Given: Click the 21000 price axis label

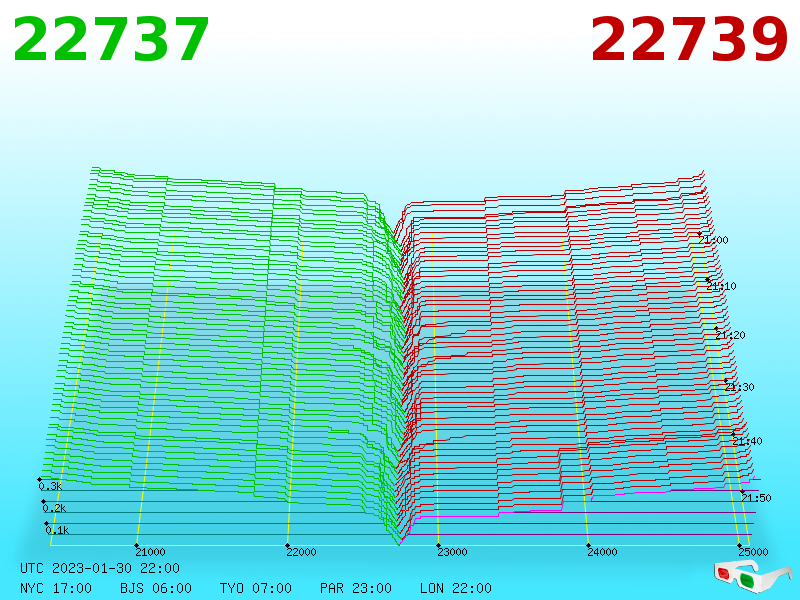Looking at the screenshot, I should click(x=150, y=552).
